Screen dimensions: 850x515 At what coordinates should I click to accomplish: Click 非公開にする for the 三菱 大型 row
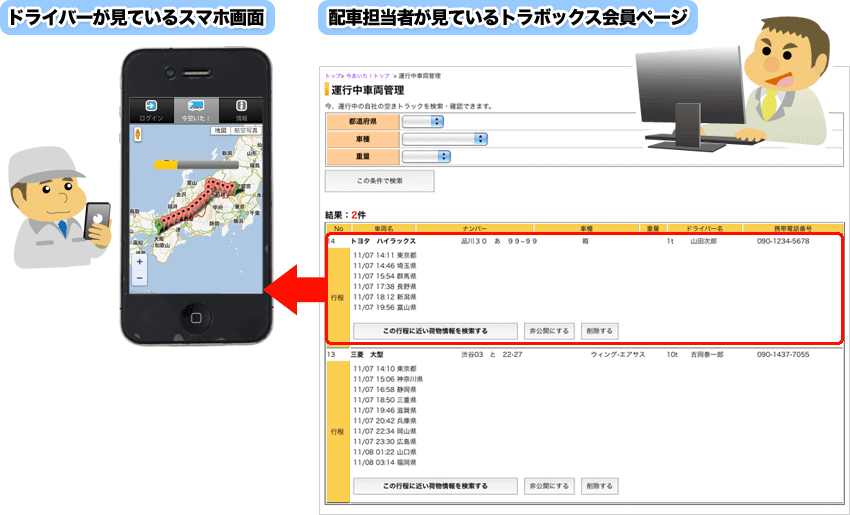pos(549,486)
